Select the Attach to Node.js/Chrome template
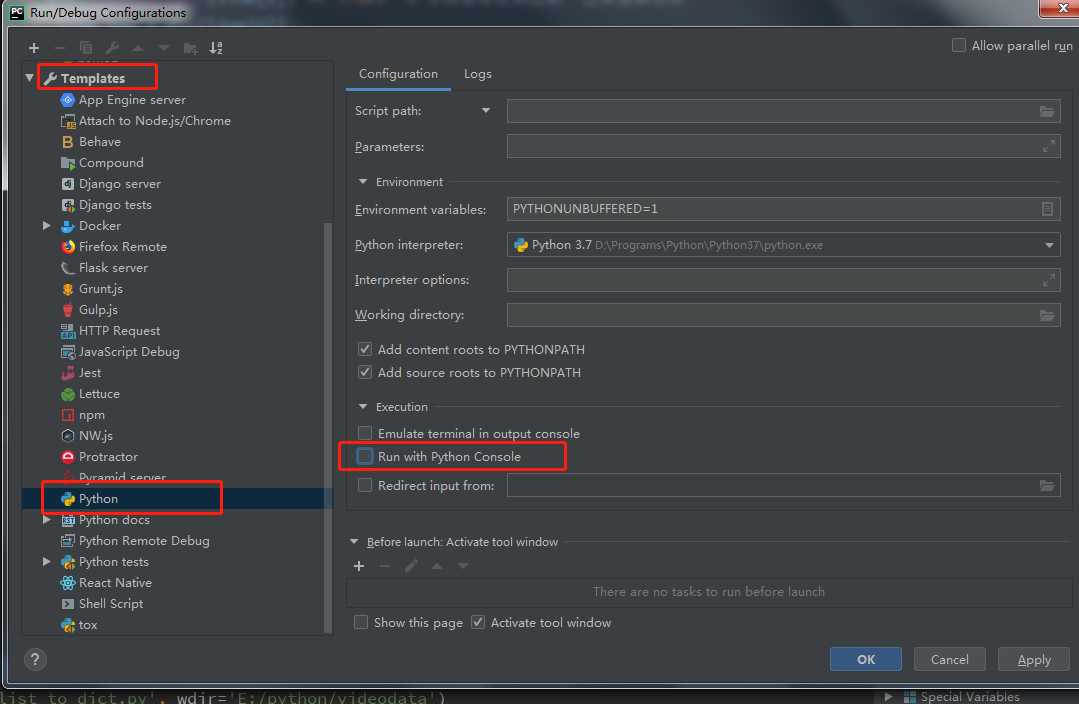1079x704 pixels. point(146,120)
